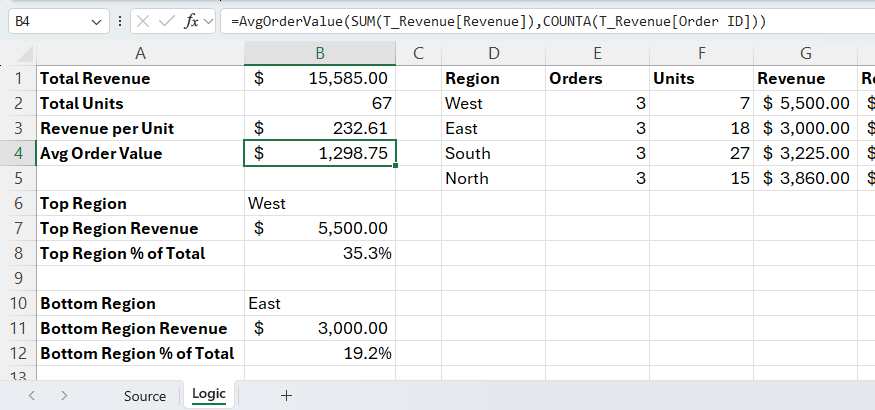Go to previous sheet arrow

[x=32, y=395]
